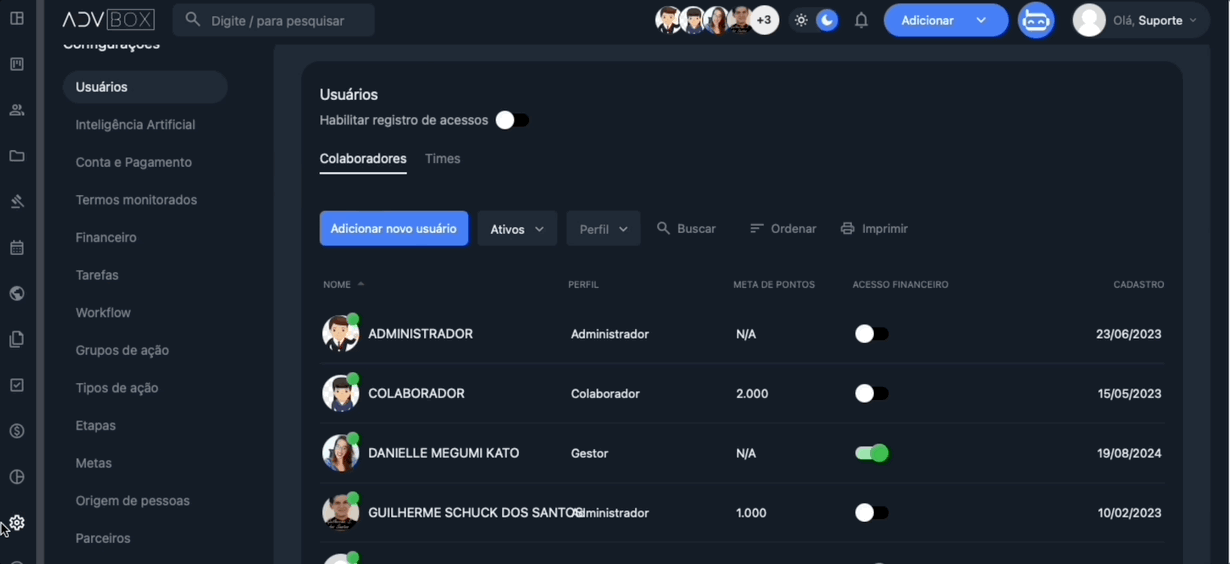Open the pie chart icon in left rail
The width and height of the screenshot is (1230, 564).
[x=17, y=477]
